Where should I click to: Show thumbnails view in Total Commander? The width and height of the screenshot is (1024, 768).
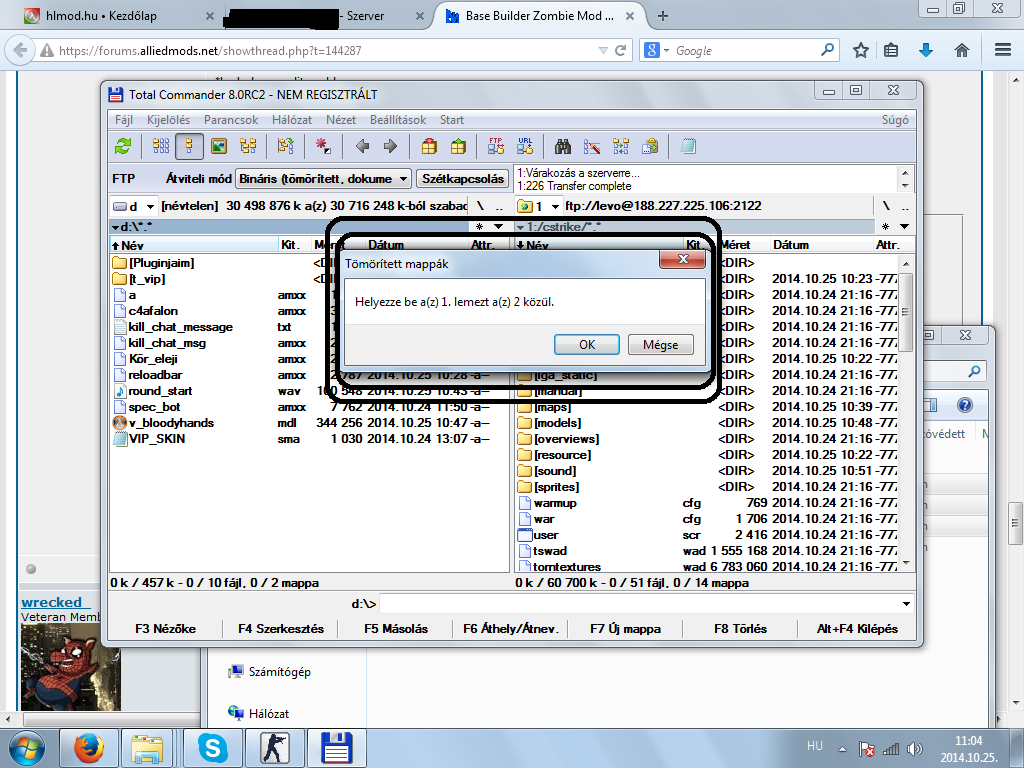[x=219, y=146]
